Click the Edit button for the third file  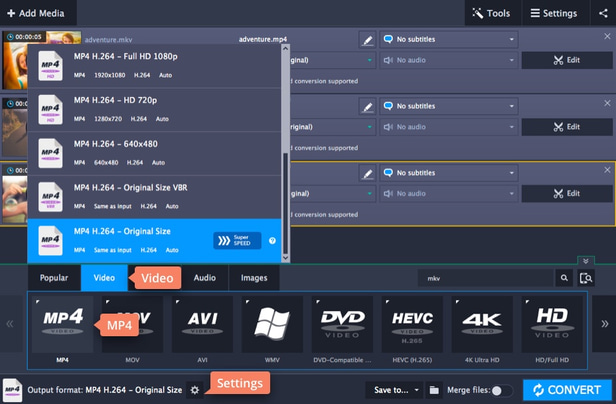[567, 193]
